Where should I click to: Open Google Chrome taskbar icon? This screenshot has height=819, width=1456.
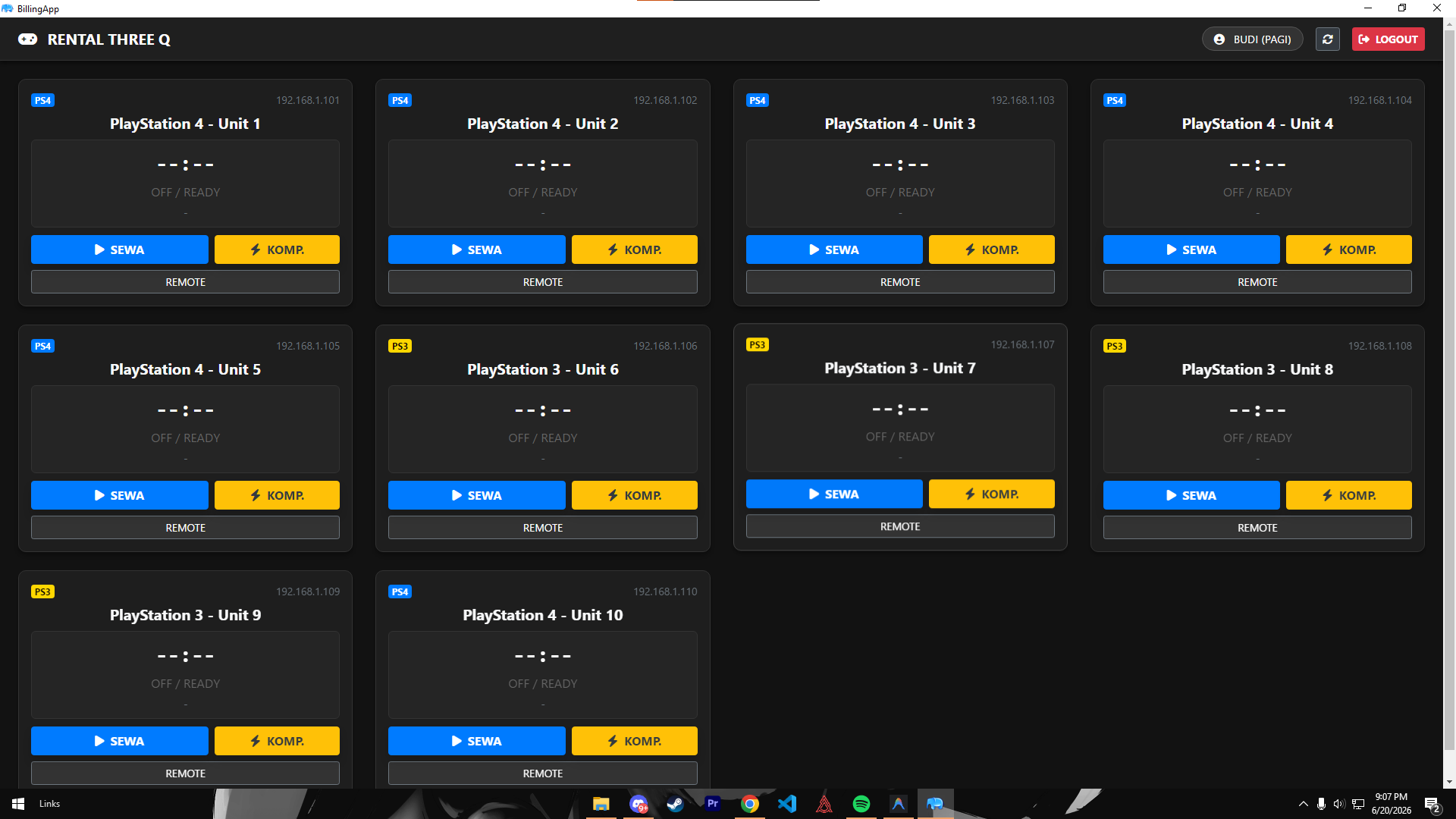point(749,804)
